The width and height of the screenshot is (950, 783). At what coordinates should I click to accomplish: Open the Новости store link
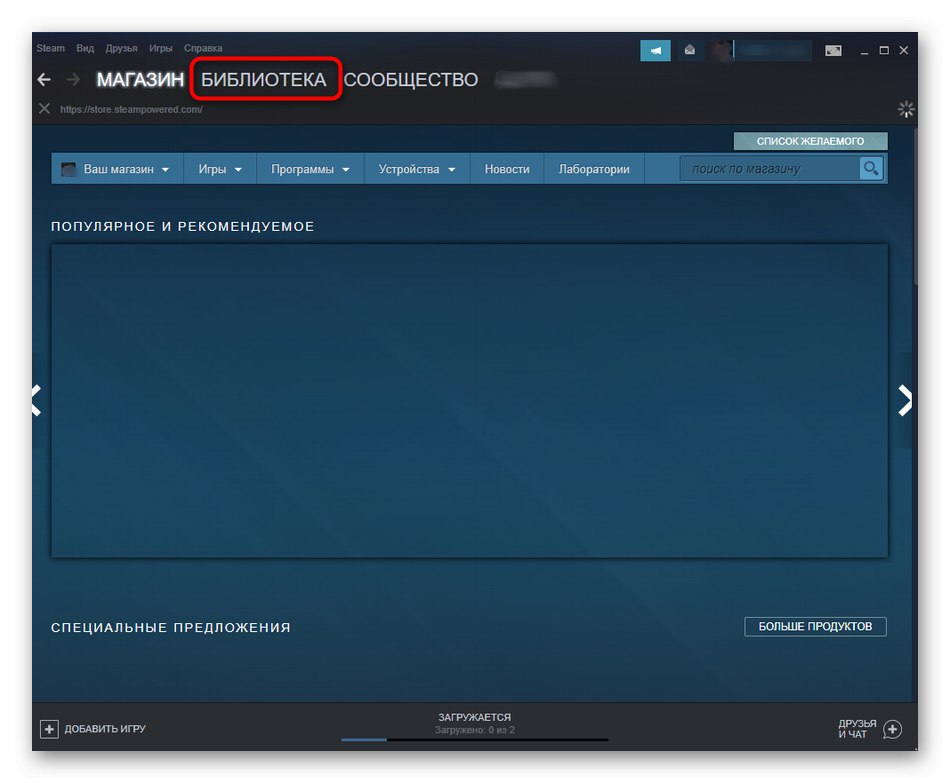click(x=507, y=168)
